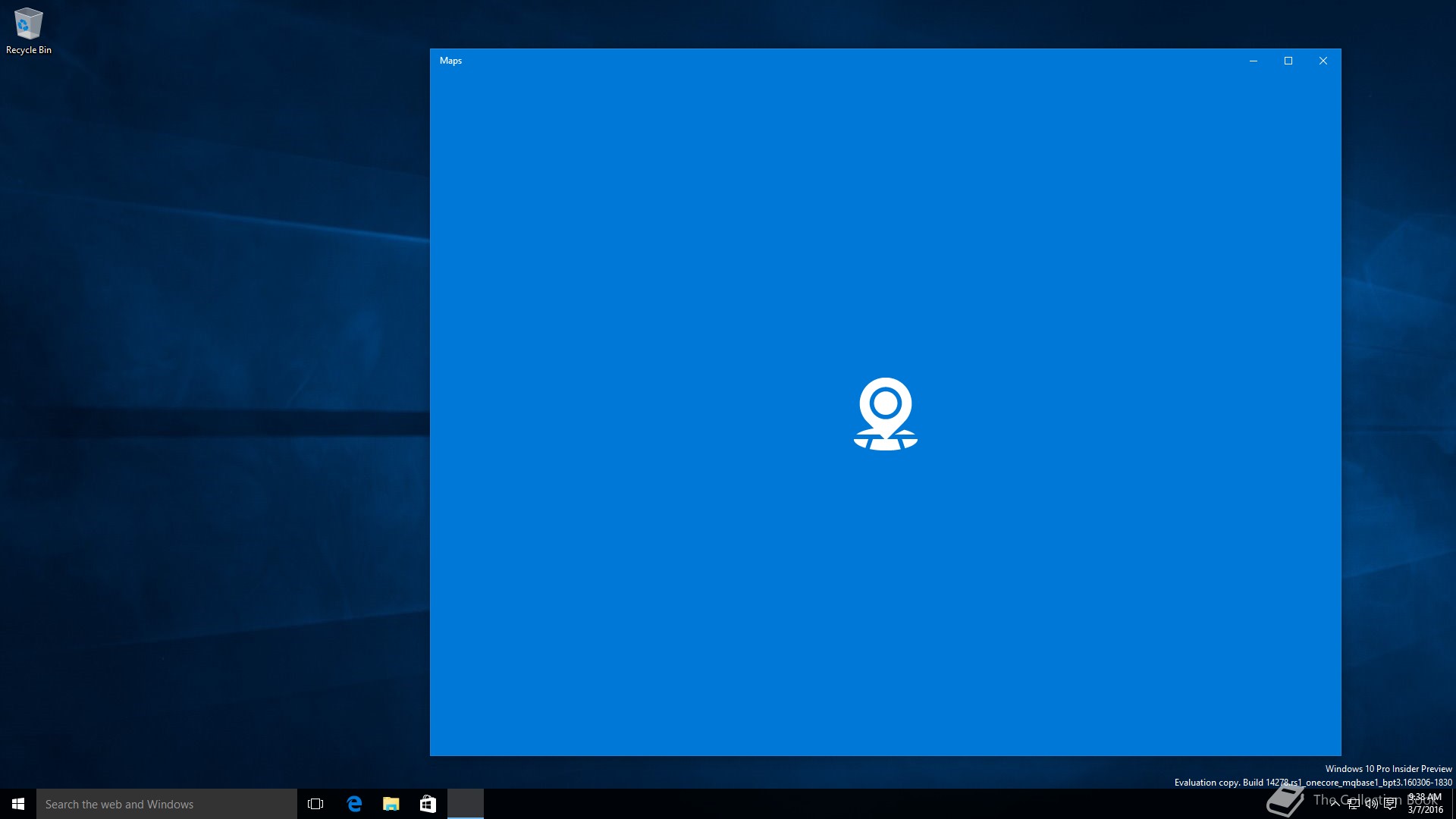Focus the Search the web and Windows box

[x=167, y=804]
